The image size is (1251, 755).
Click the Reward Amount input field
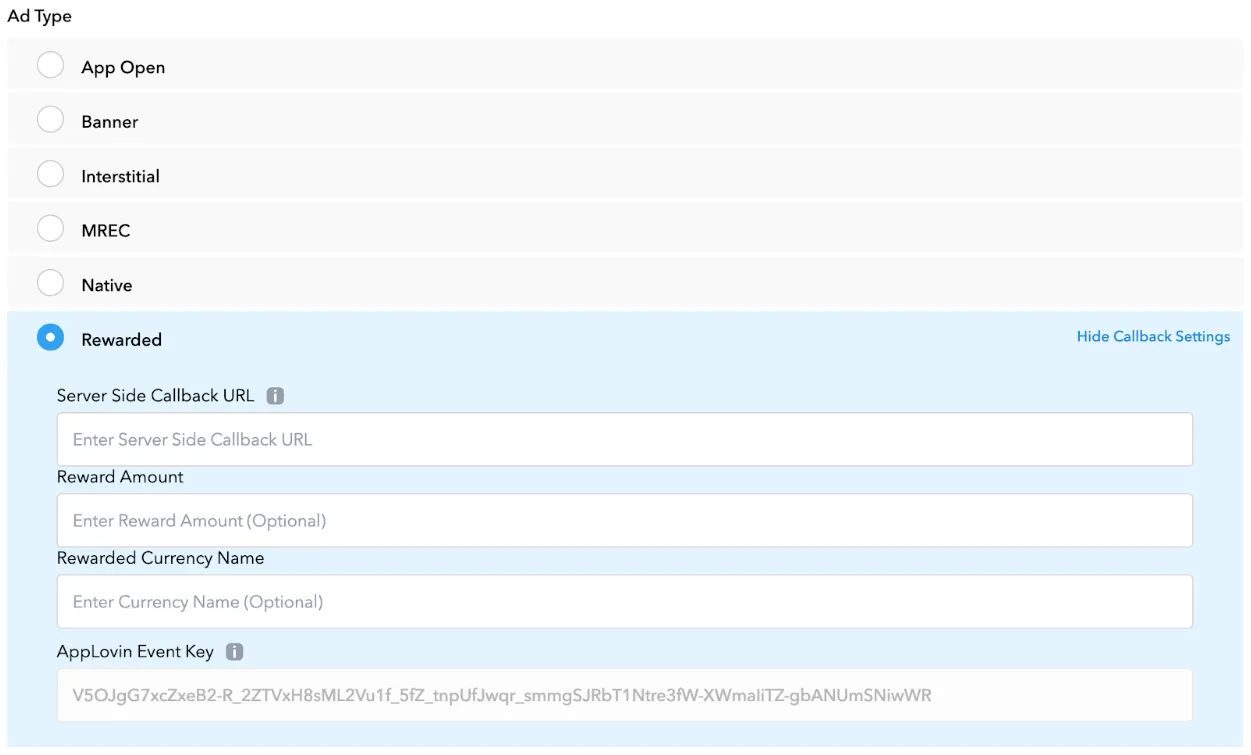[x=625, y=520]
